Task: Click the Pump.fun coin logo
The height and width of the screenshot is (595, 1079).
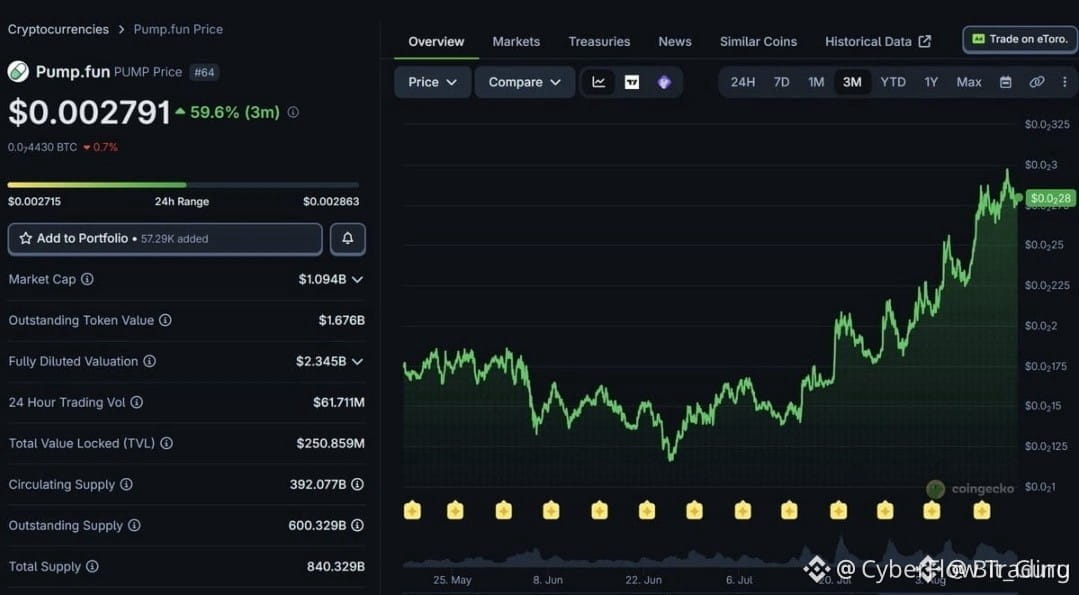Action: tap(18, 72)
